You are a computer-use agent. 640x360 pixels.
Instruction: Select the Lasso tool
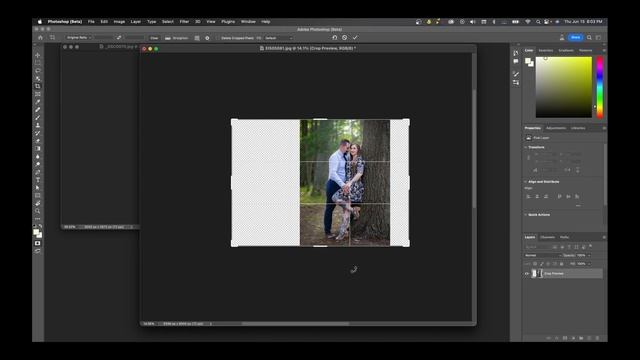click(38, 71)
